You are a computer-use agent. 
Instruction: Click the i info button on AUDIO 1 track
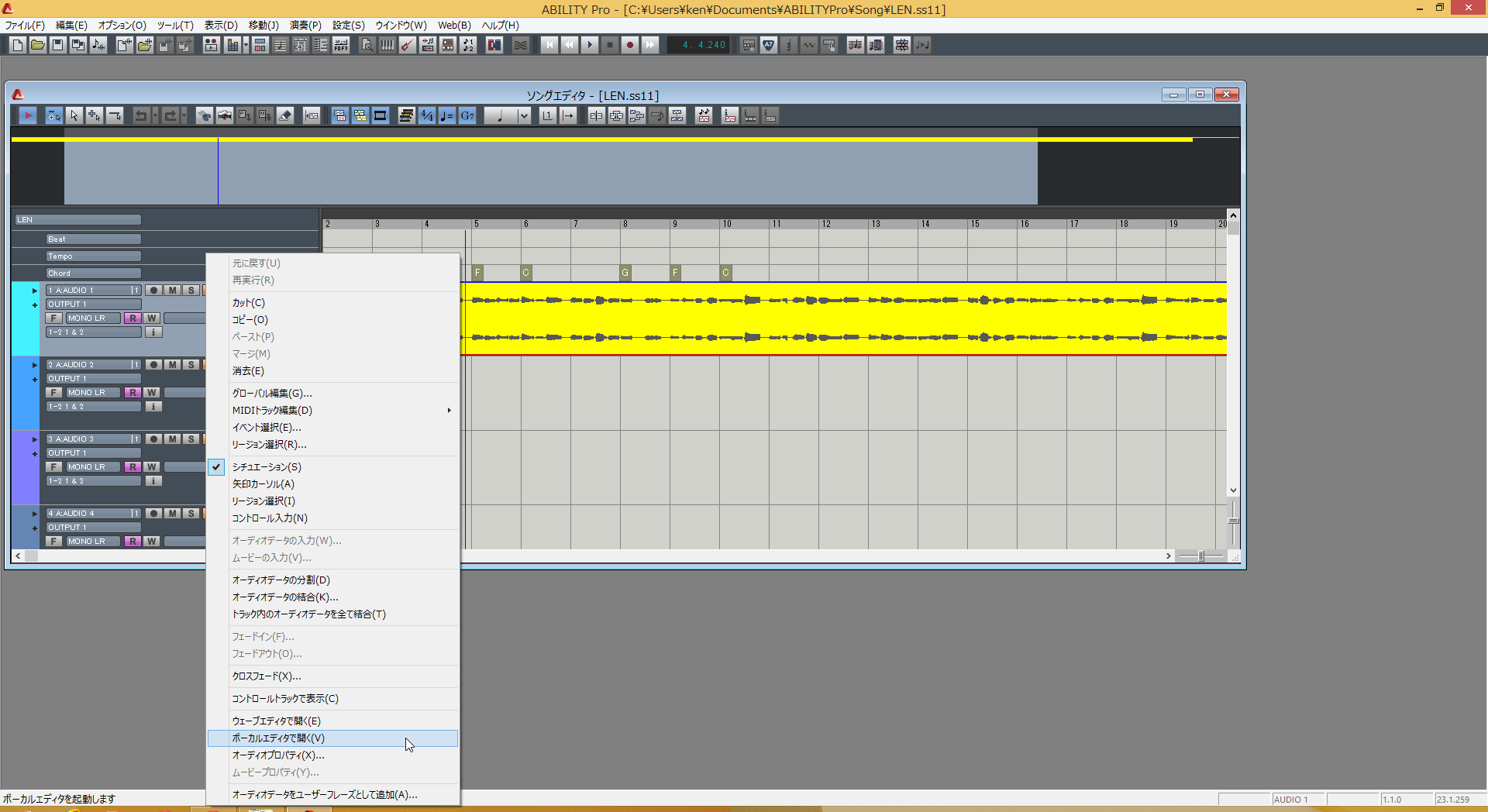click(153, 332)
